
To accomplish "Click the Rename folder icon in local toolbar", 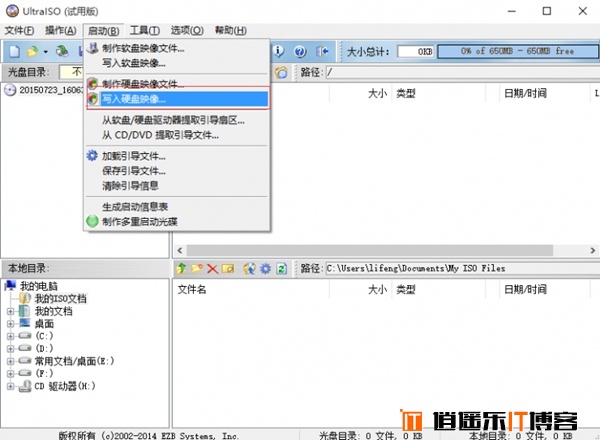I will (228, 269).
